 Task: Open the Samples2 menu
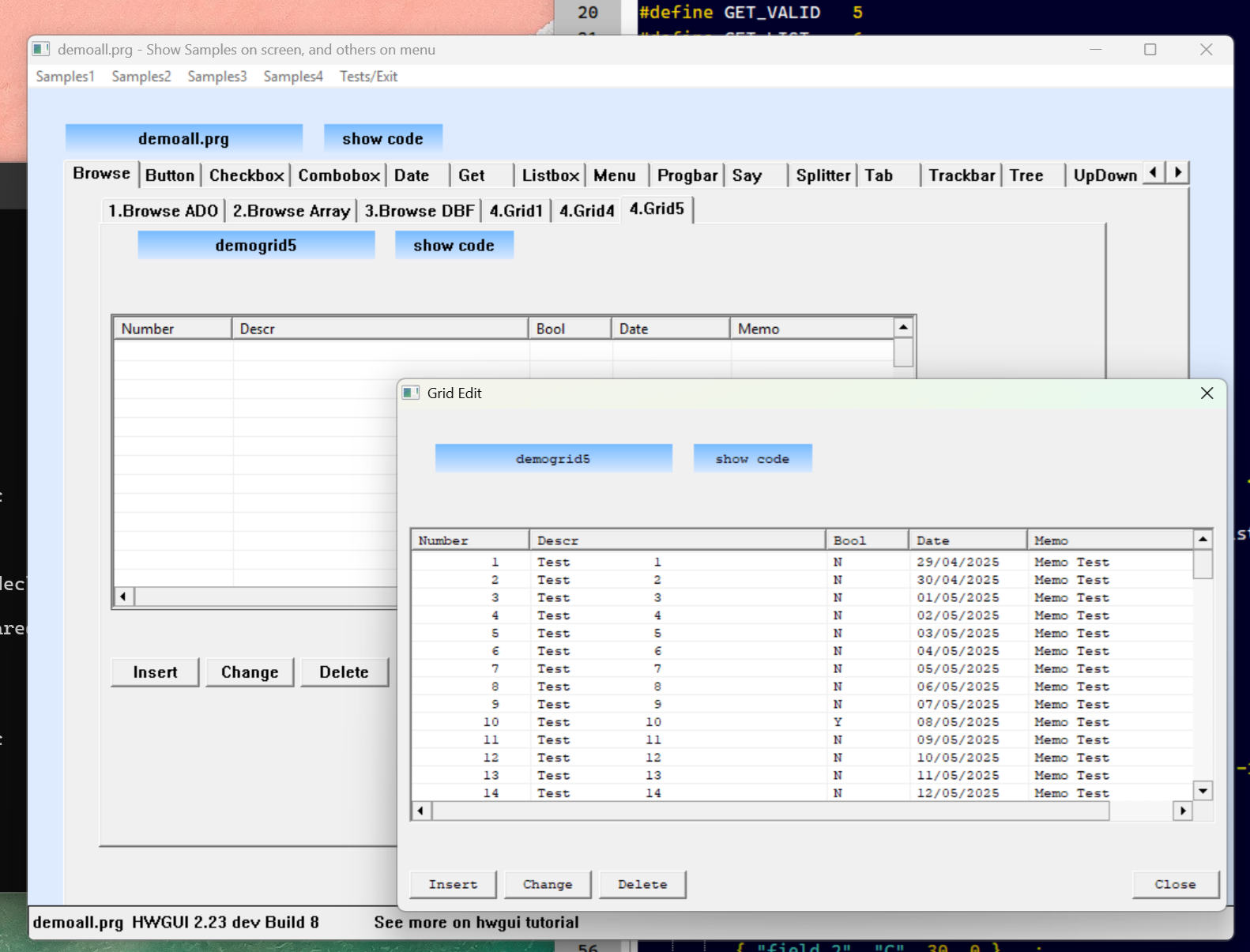pyautogui.click(x=141, y=77)
